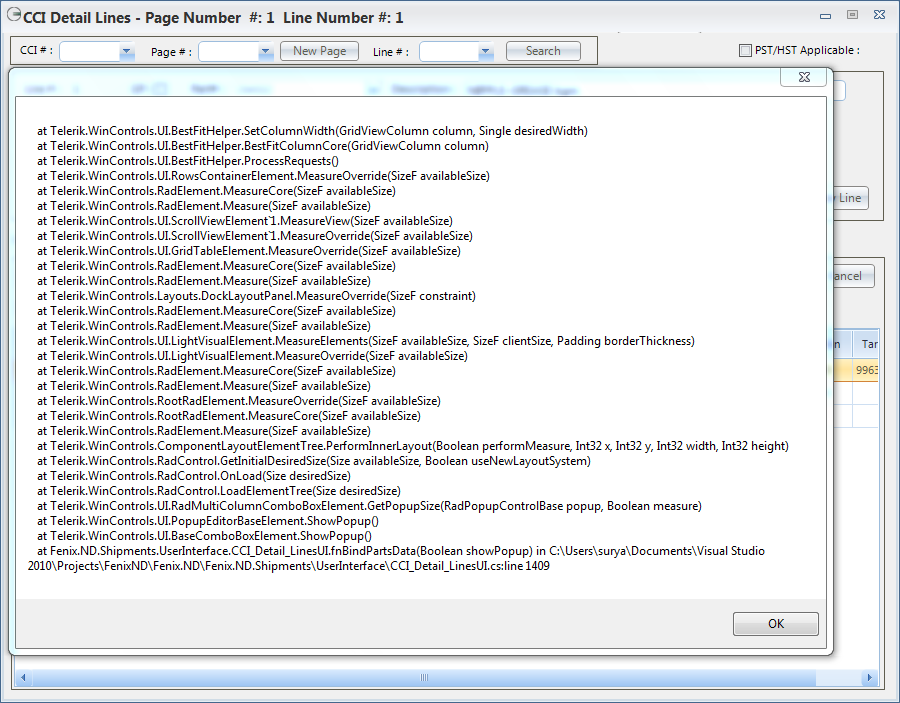Viewport: 900px width, 703px height.
Task: Click the trace line 'LightVisualElement.MeasureElements'
Action: [366, 341]
